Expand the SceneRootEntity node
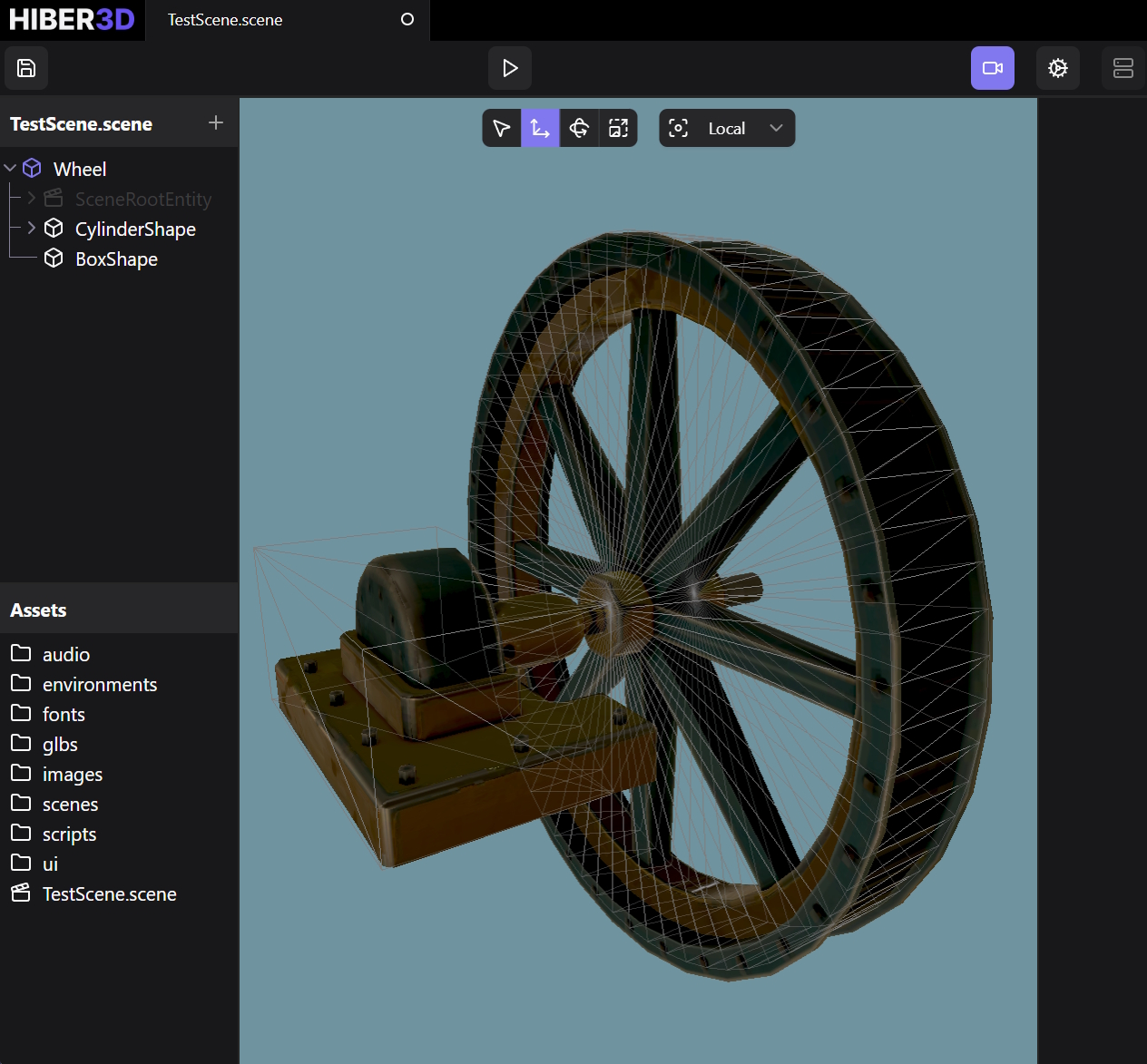The height and width of the screenshot is (1064, 1147). 32,199
